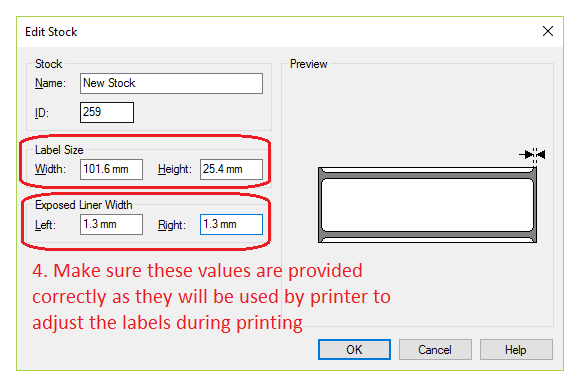Click the "Name:" label
This screenshot has height=378, width=579.
tap(50, 83)
